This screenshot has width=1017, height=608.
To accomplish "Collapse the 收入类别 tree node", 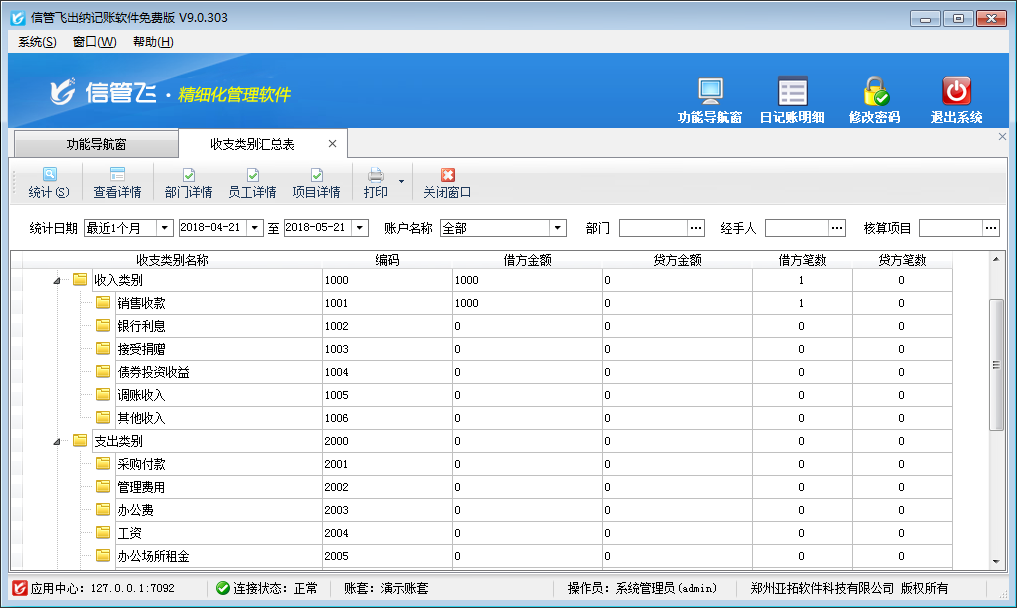I will (x=57, y=281).
